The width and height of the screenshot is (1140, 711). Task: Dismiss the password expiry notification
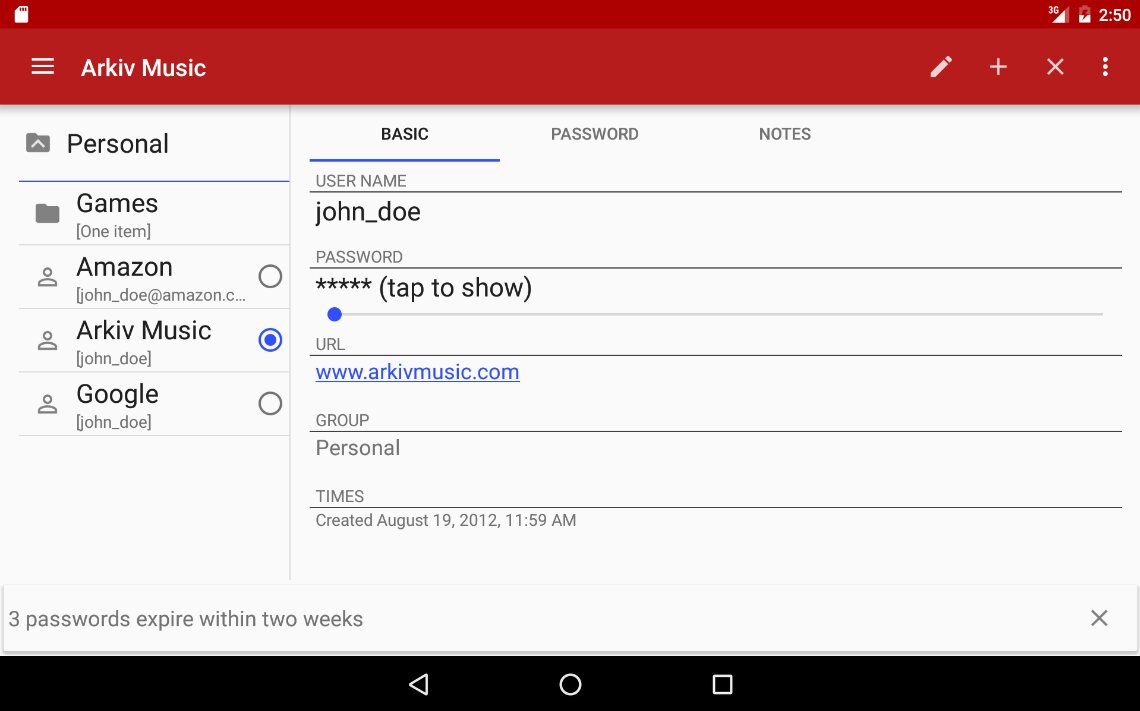pyautogui.click(x=1099, y=618)
